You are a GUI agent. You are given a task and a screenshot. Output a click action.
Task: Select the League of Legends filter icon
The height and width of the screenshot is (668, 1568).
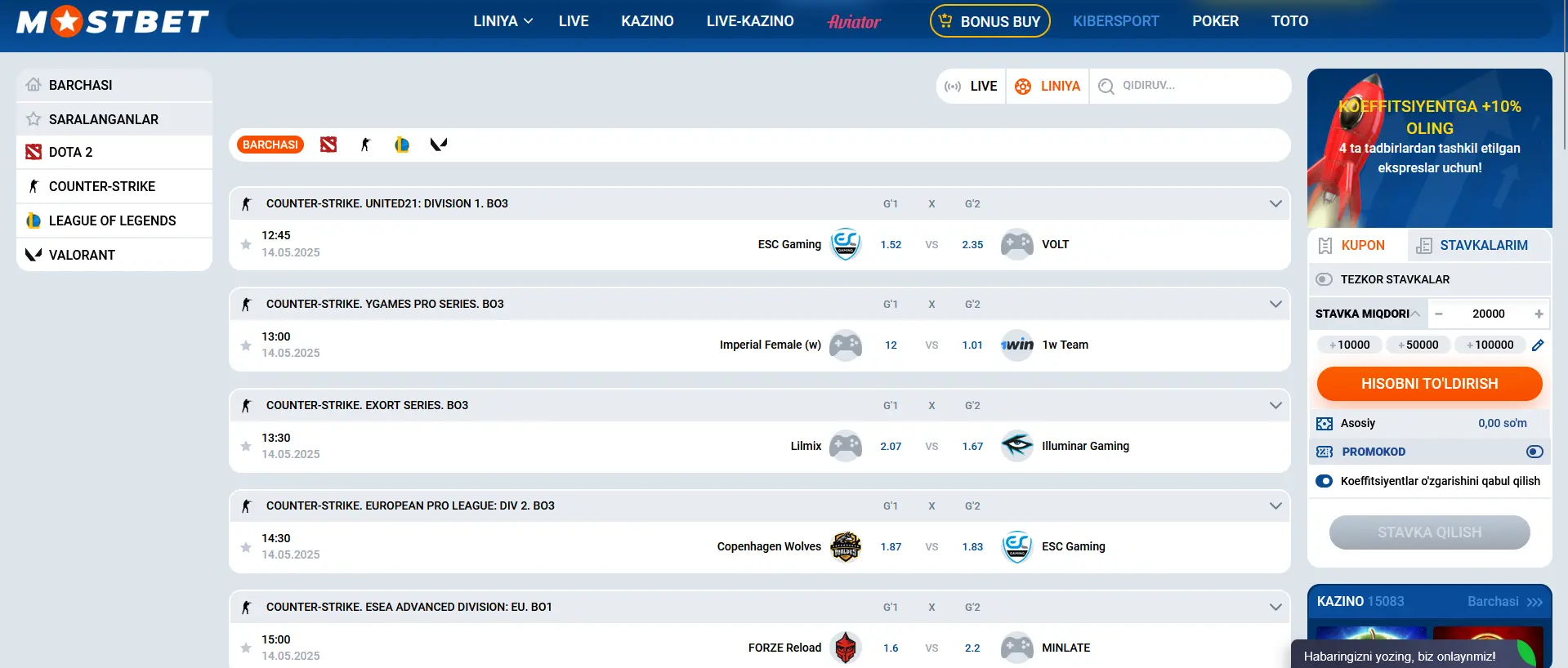coord(402,145)
